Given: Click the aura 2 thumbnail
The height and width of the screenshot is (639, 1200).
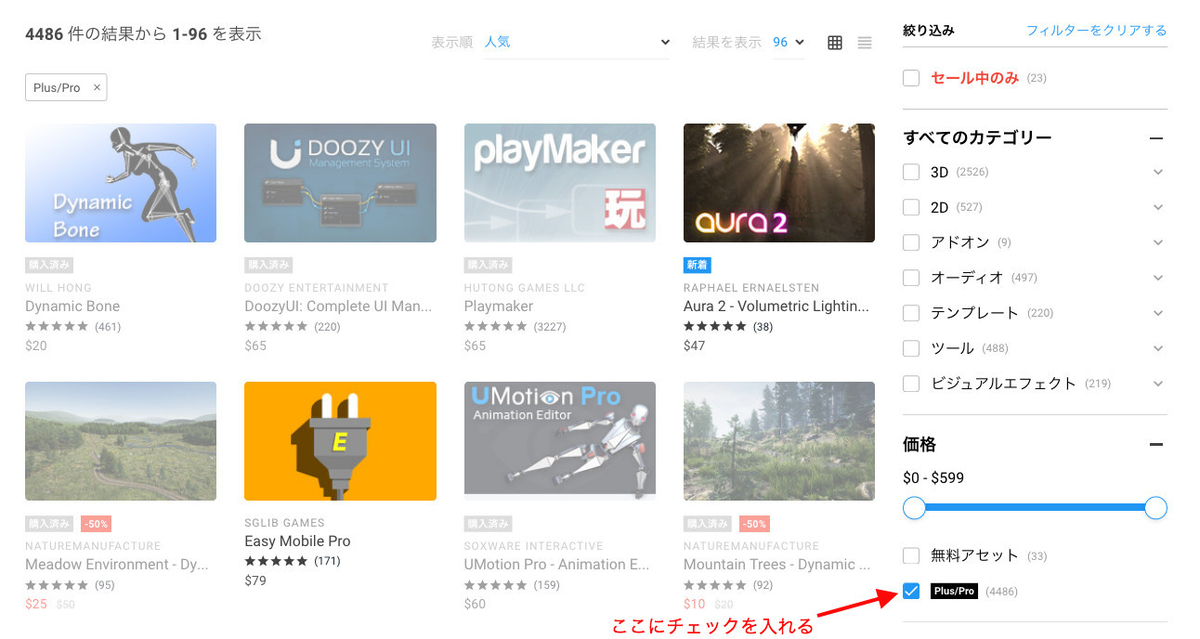Looking at the screenshot, I should coord(779,183).
